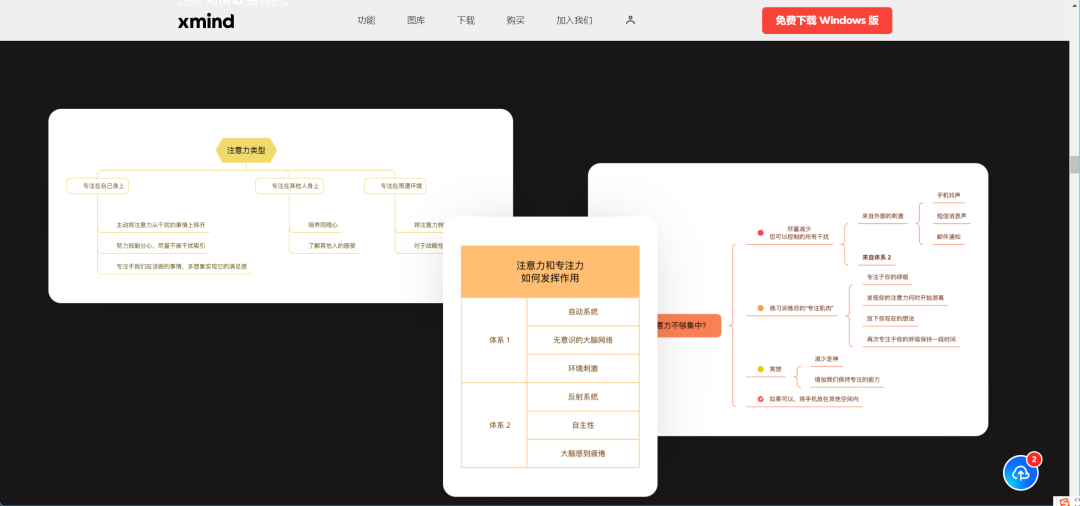Click the 培养同理心 subtopic

click(323, 225)
